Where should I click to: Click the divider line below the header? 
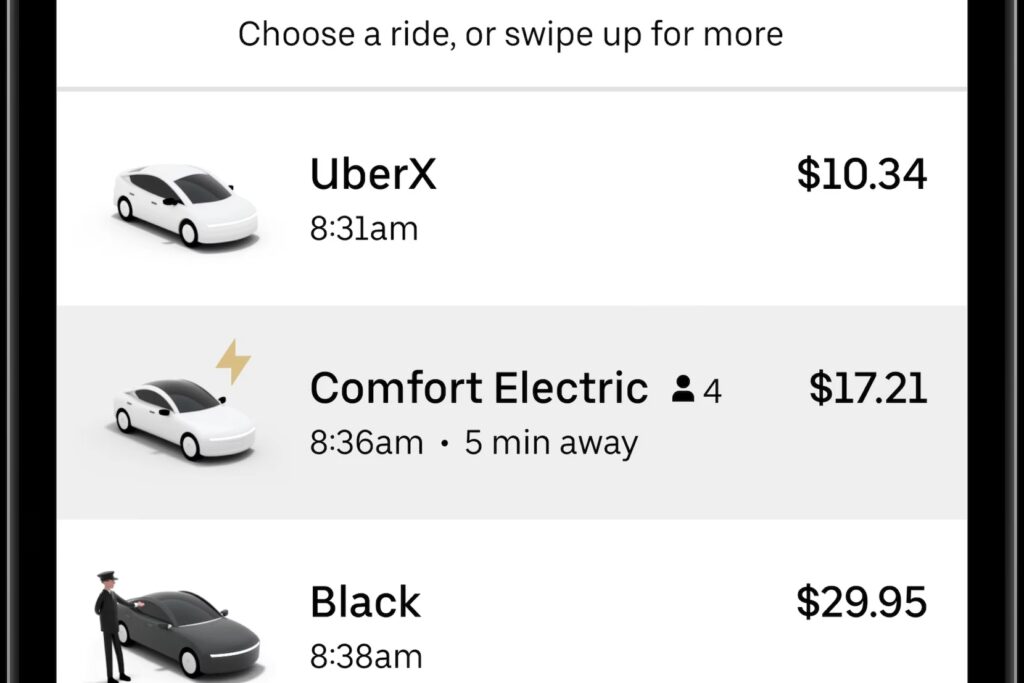512,89
